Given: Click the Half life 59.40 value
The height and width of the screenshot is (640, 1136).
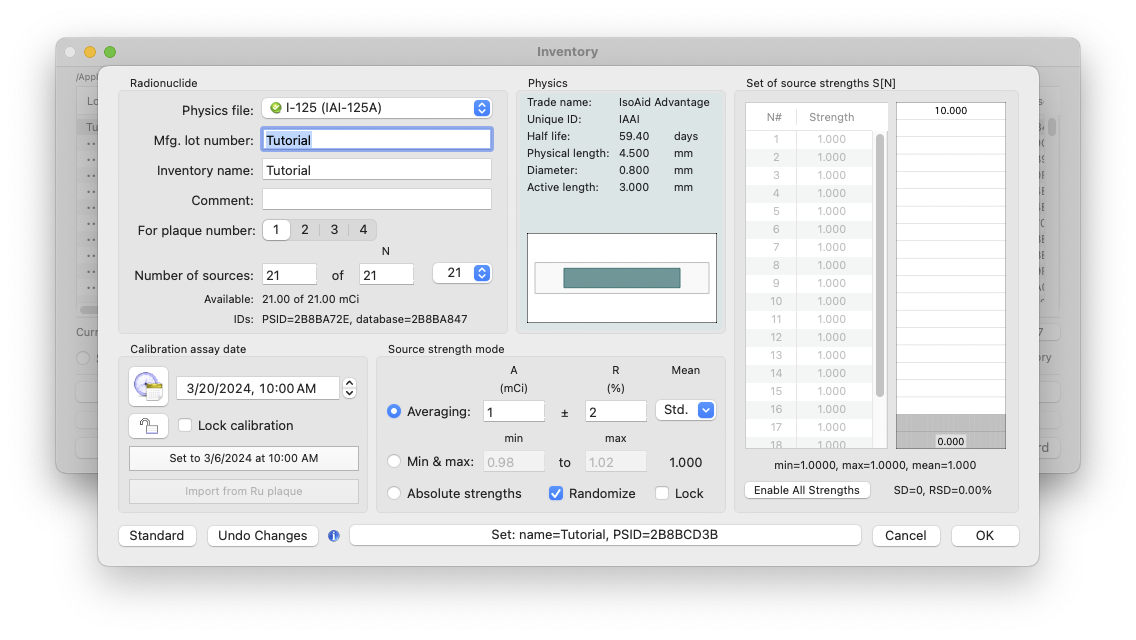Looking at the screenshot, I should coord(634,136).
